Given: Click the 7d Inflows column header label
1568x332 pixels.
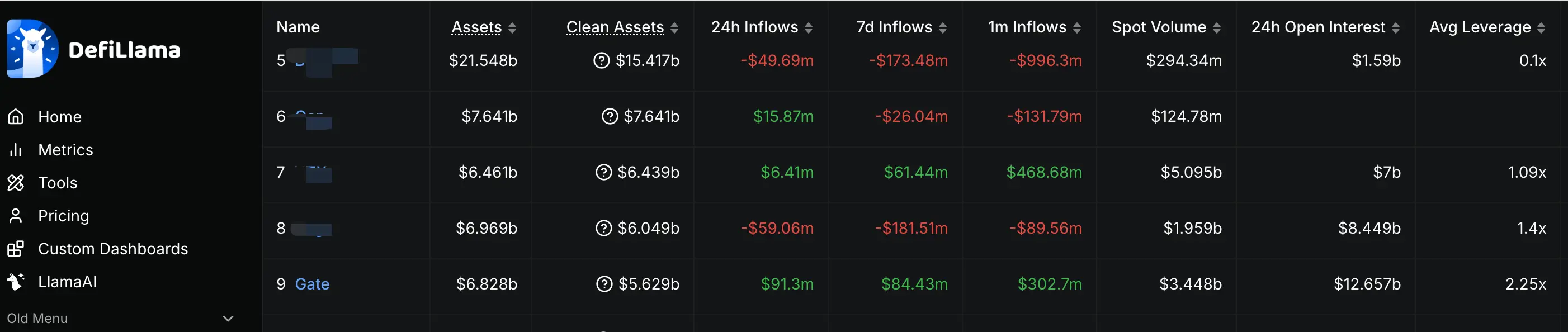Looking at the screenshot, I should click(894, 27).
